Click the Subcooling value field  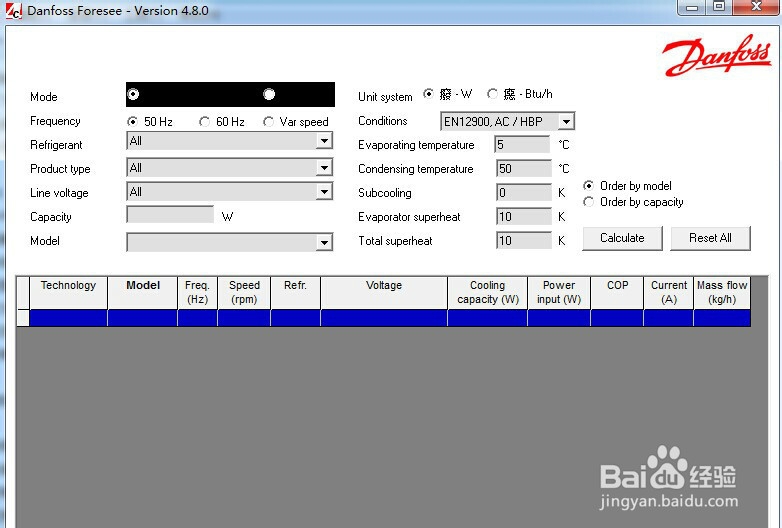tap(524, 192)
